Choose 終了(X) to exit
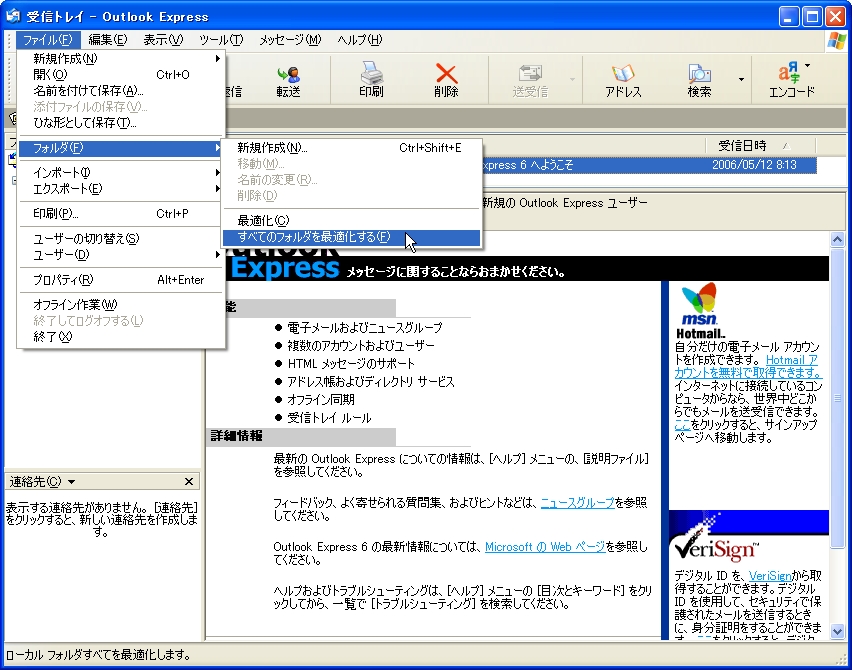Image resolution: width=852 pixels, height=670 pixels. tap(121, 337)
